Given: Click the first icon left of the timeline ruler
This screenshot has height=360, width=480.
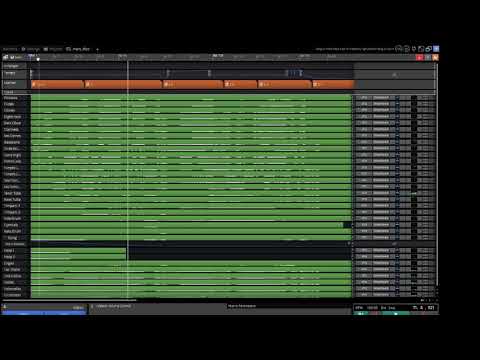Looking at the screenshot, I should (x=6, y=57).
